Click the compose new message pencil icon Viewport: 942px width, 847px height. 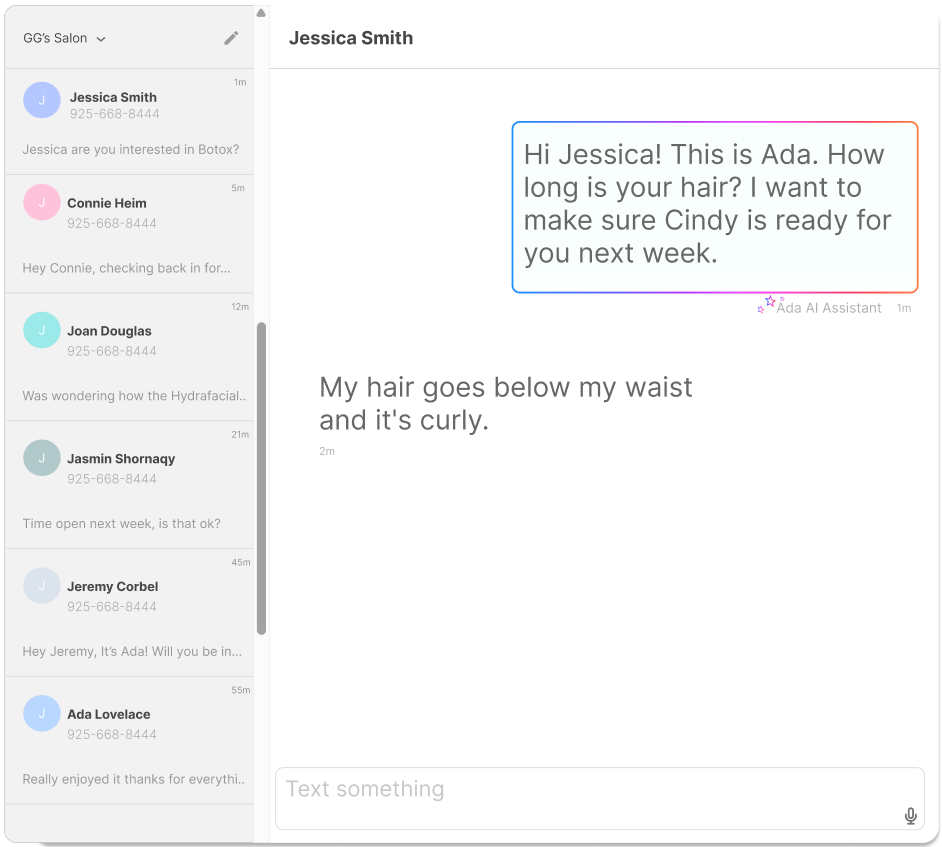point(231,38)
